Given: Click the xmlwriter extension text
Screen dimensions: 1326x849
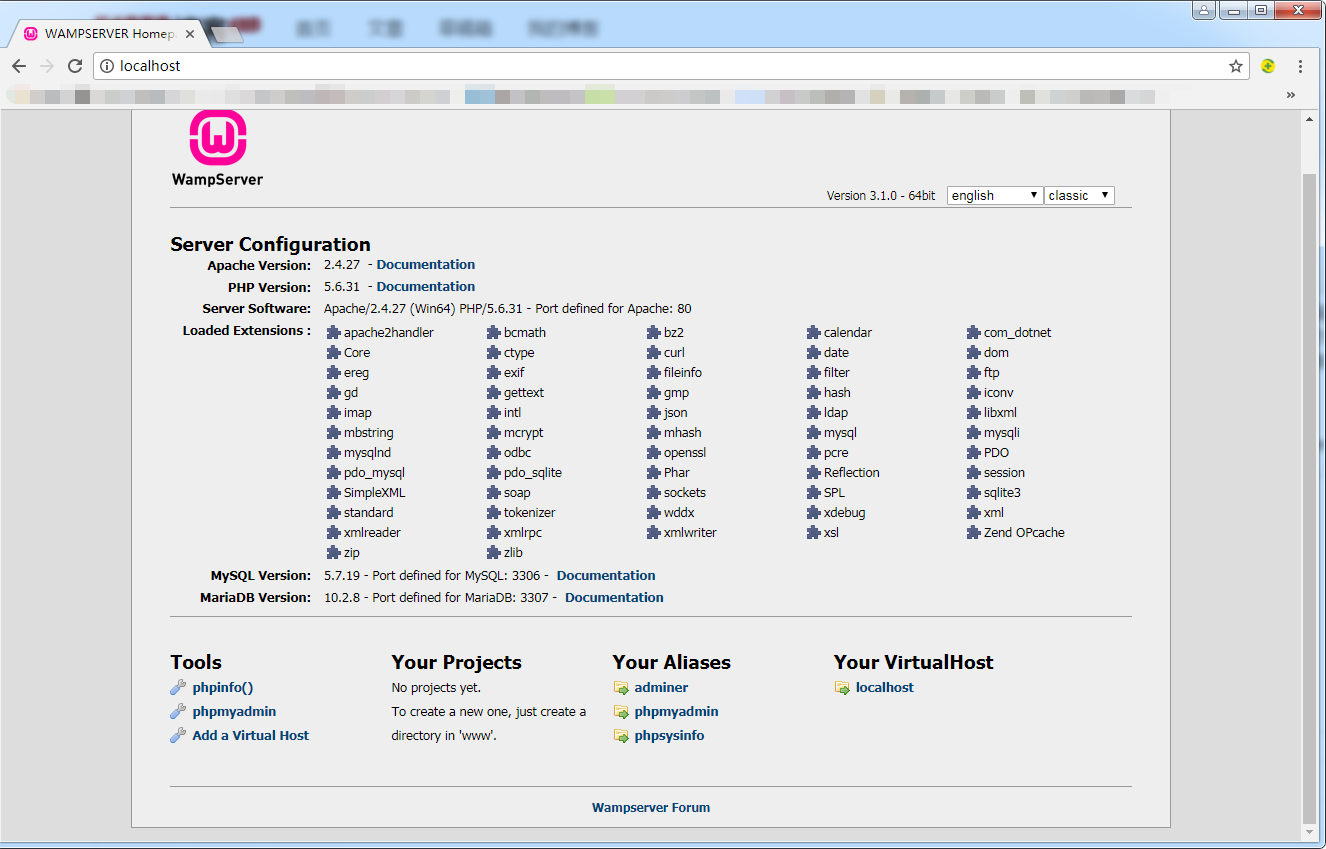Looking at the screenshot, I should [x=690, y=532].
